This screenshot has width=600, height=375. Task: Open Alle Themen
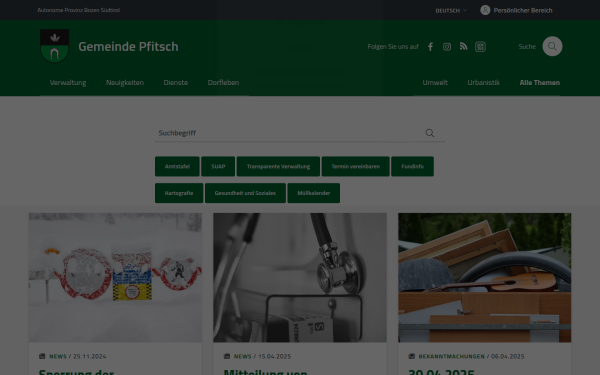[x=540, y=83]
